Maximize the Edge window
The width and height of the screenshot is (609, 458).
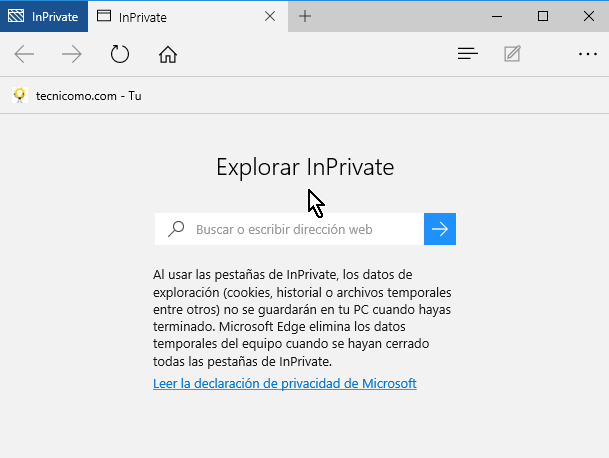click(543, 16)
